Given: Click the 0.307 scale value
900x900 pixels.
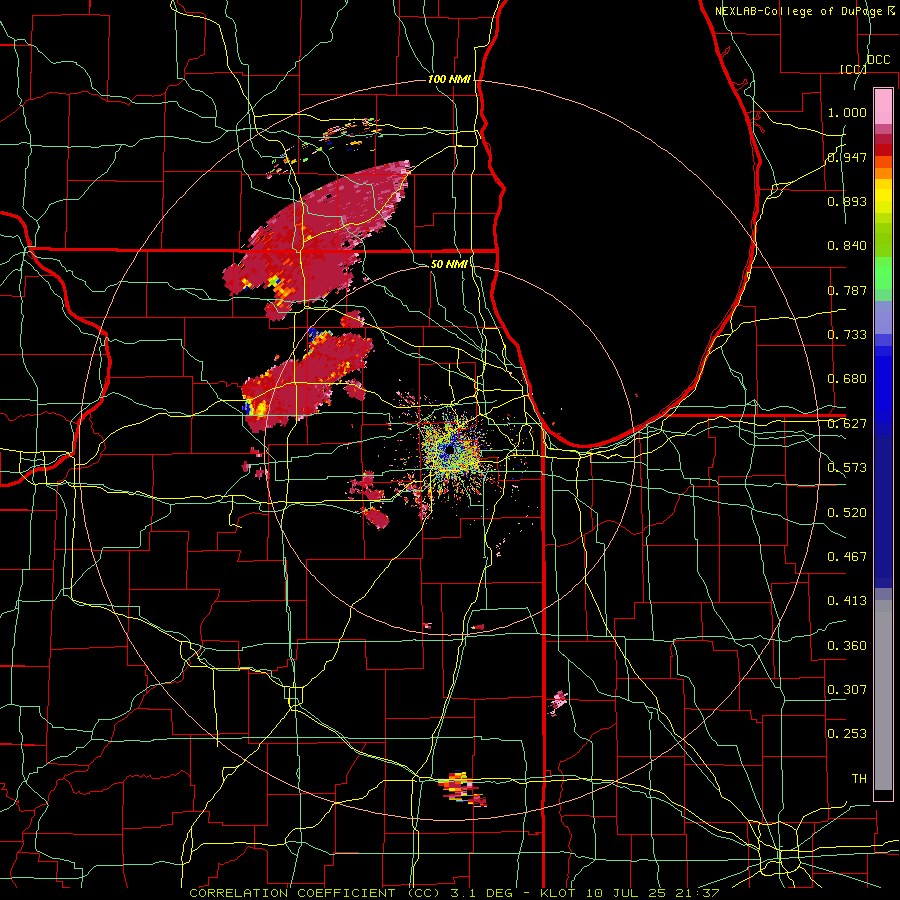Looking at the screenshot, I should pyautogui.click(x=847, y=689).
